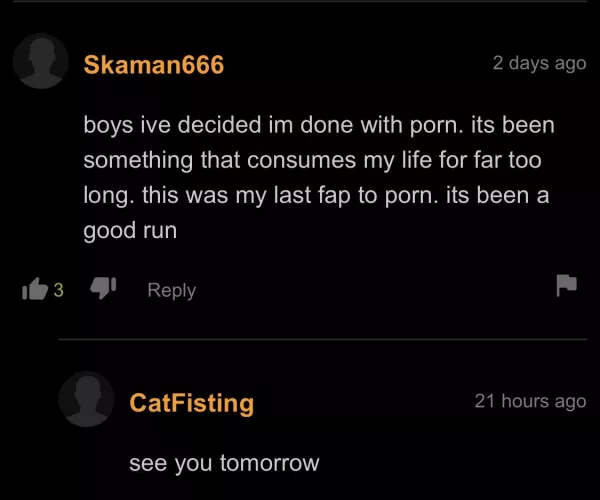The image size is (600, 500).
Task: Like Skaman666's comment with thumbs up
Action: (35, 289)
